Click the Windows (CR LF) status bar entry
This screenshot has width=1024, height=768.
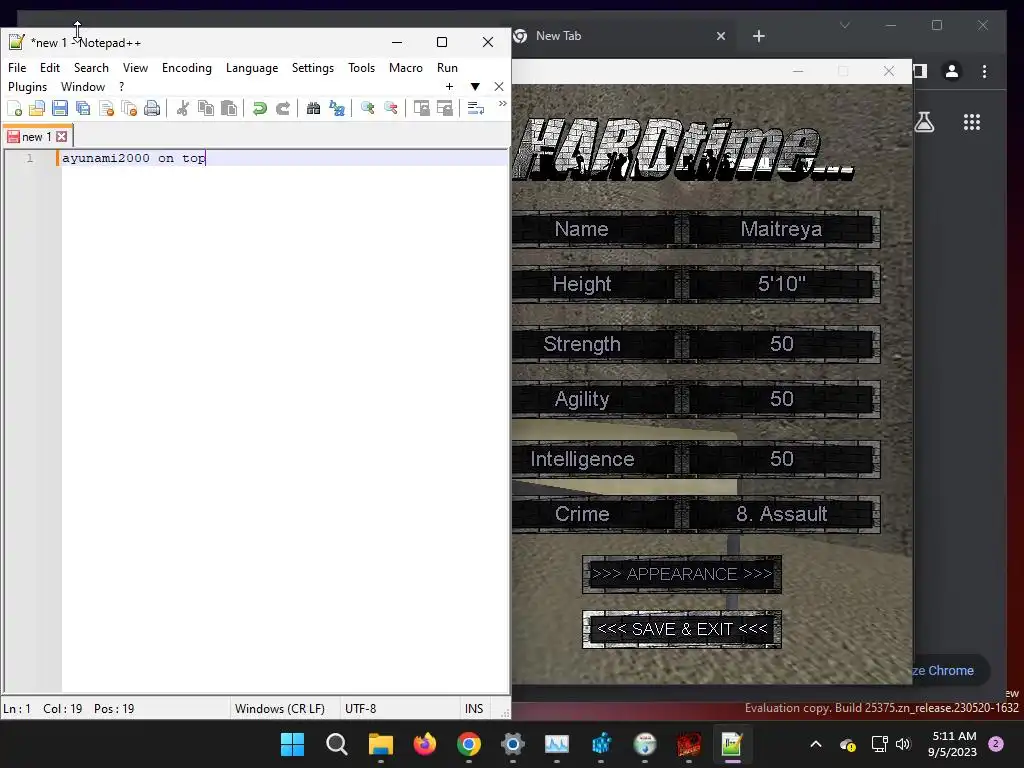[280, 709]
